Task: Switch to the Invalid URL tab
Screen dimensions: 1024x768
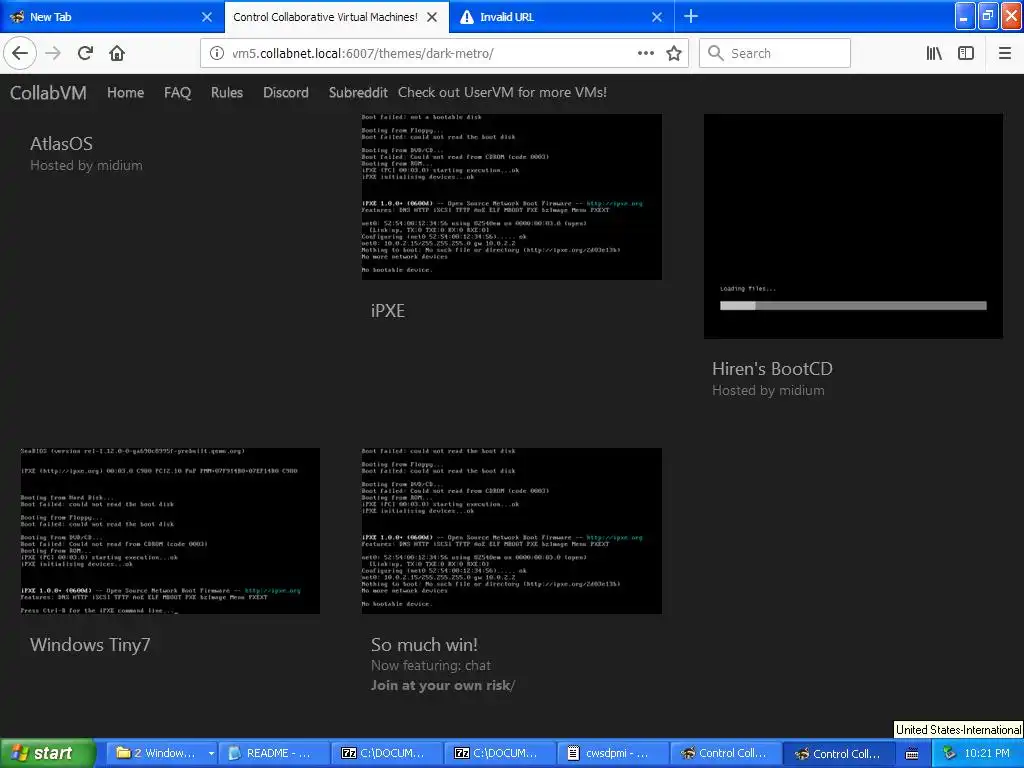Action: pyautogui.click(x=562, y=16)
